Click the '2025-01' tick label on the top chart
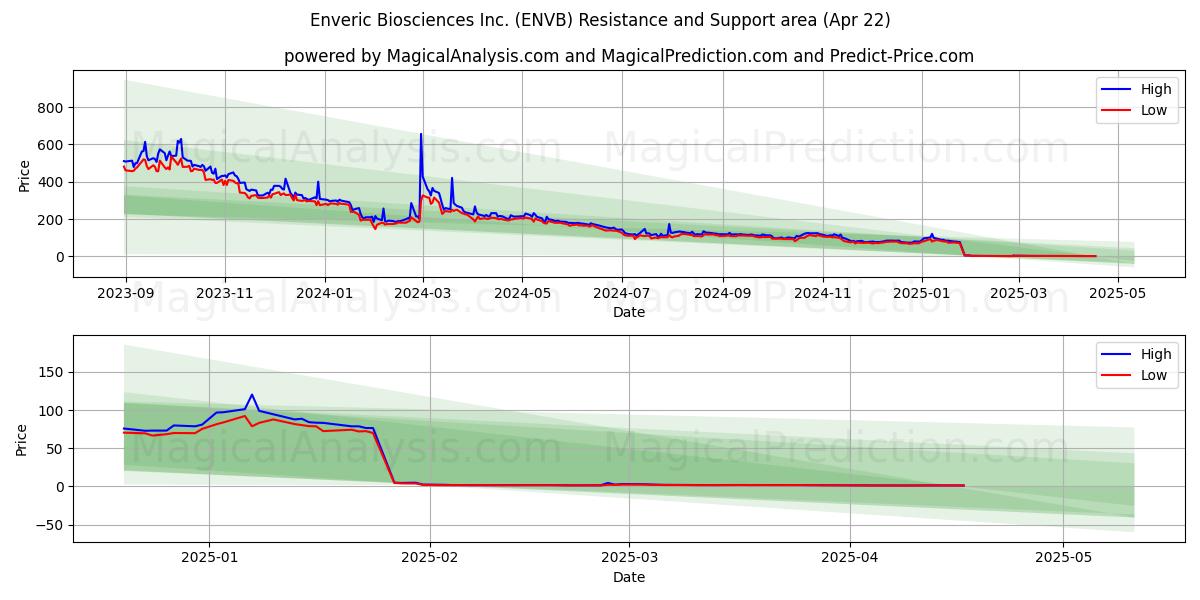This screenshot has height=600, width=1200. click(x=921, y=294)
